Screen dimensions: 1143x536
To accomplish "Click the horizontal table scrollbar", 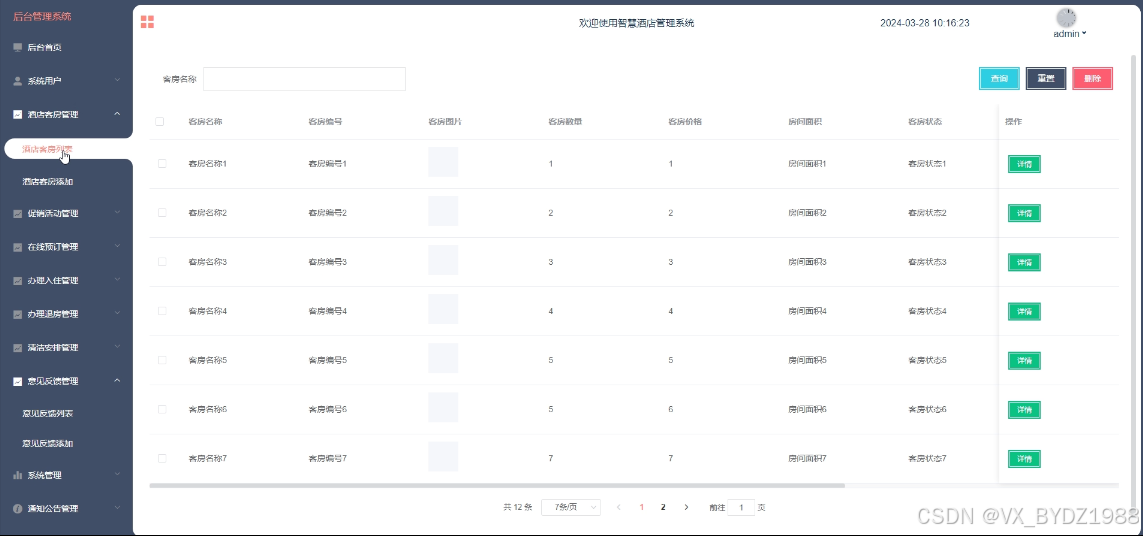I will pos(496,485).
